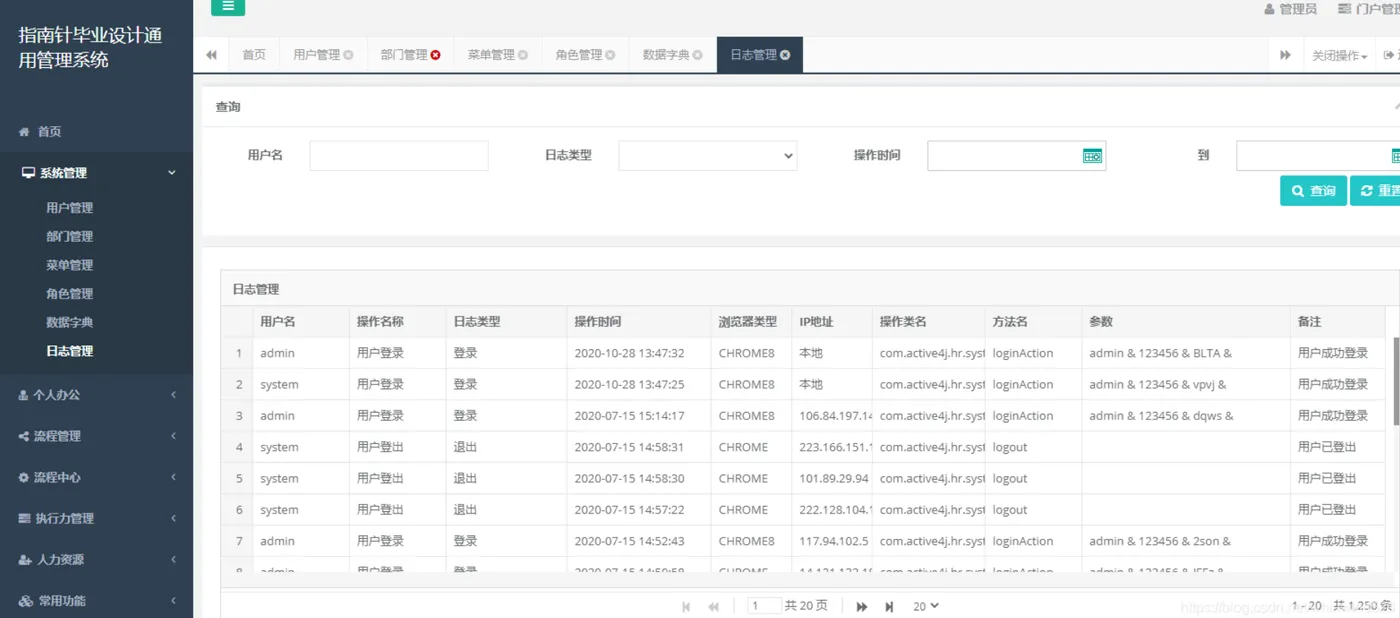
Task: Change page size dropdown showing 20
Action: [x=926, y=607]
